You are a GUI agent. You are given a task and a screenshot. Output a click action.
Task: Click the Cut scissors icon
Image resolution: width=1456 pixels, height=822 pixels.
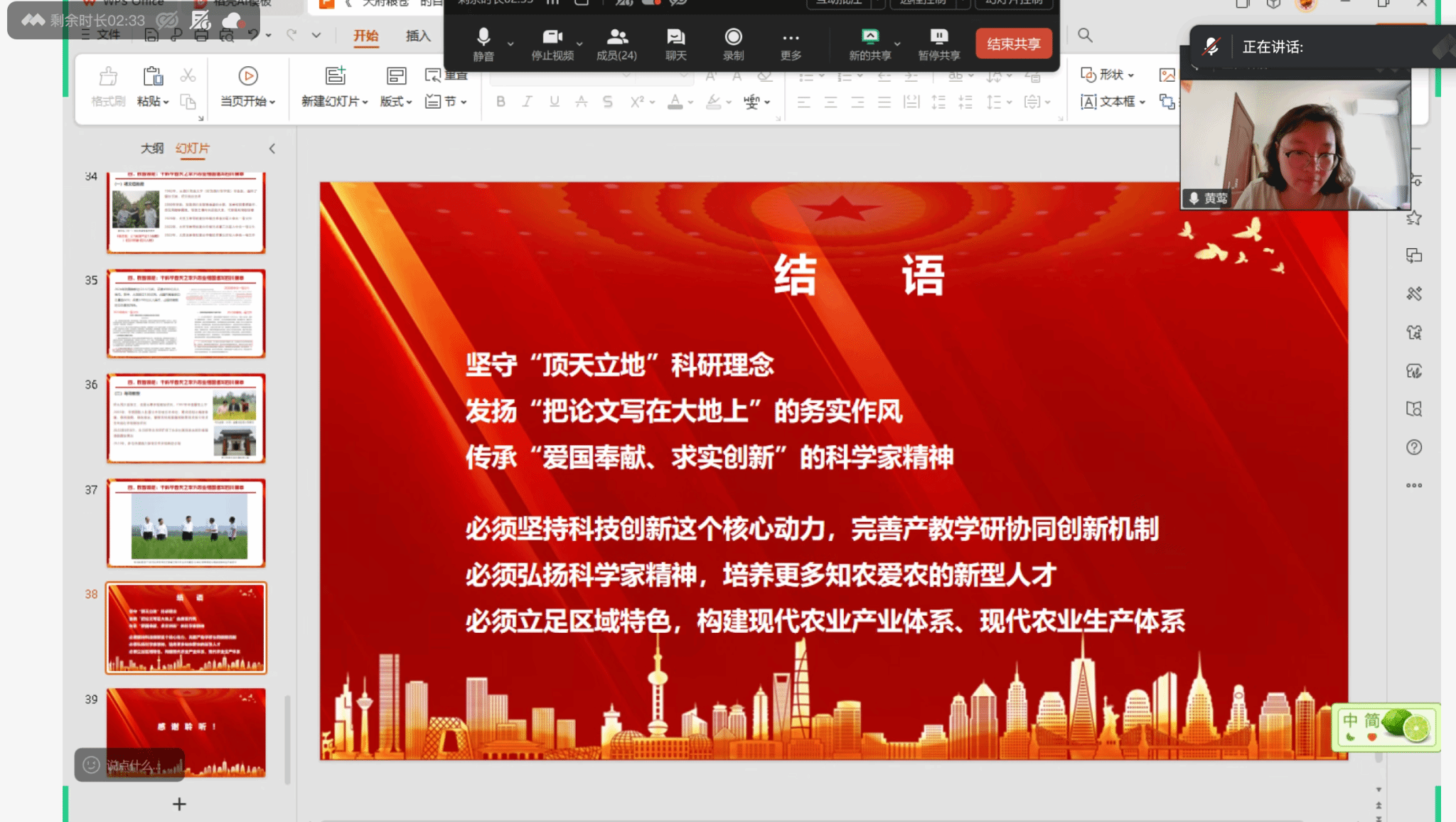188,75
